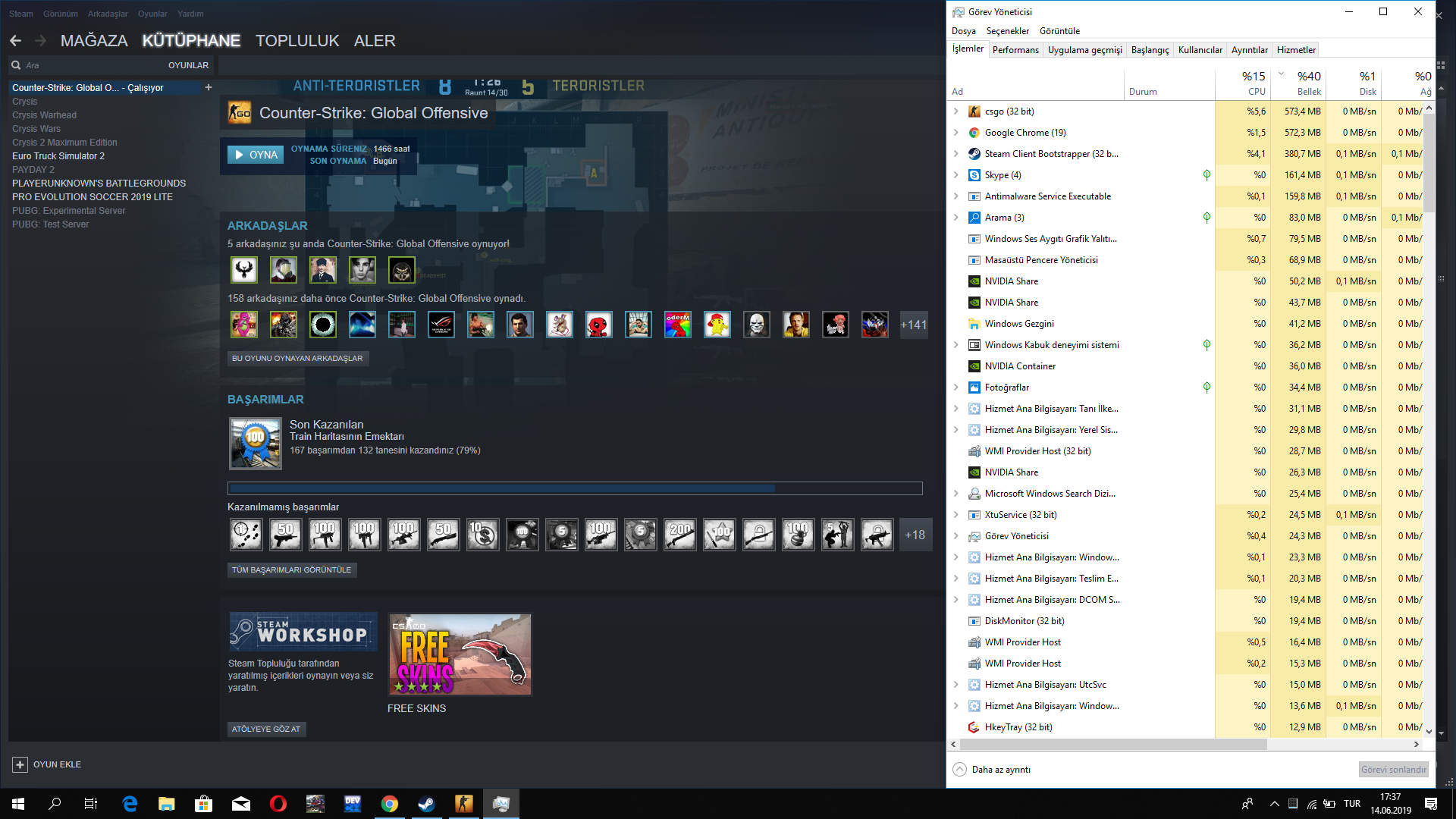Click the plus icon next to Counter-Strike in the games list
Image resolution: width=1456 pixels, height=819 pixels.
209,87
